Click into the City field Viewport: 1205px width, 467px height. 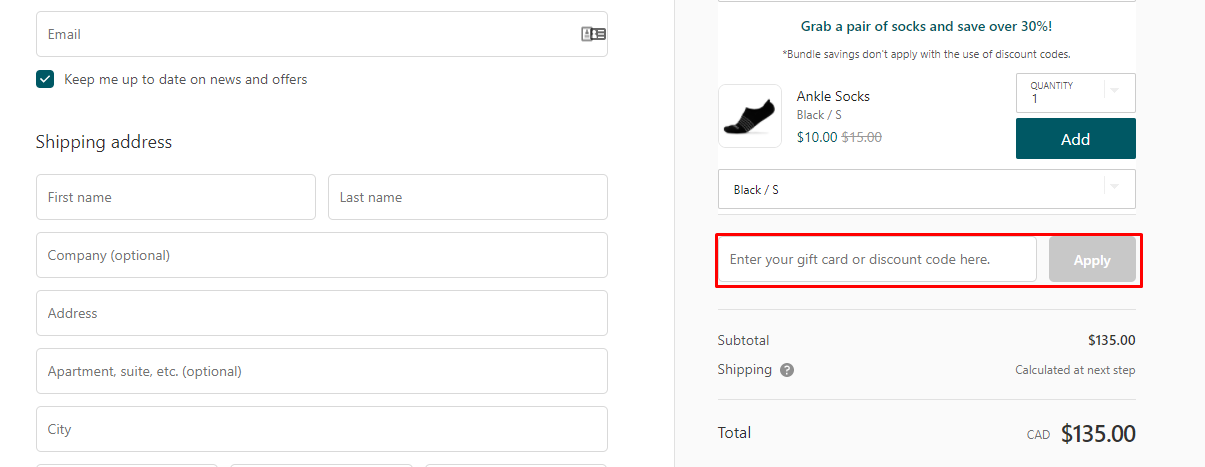[x=321, y=429]
